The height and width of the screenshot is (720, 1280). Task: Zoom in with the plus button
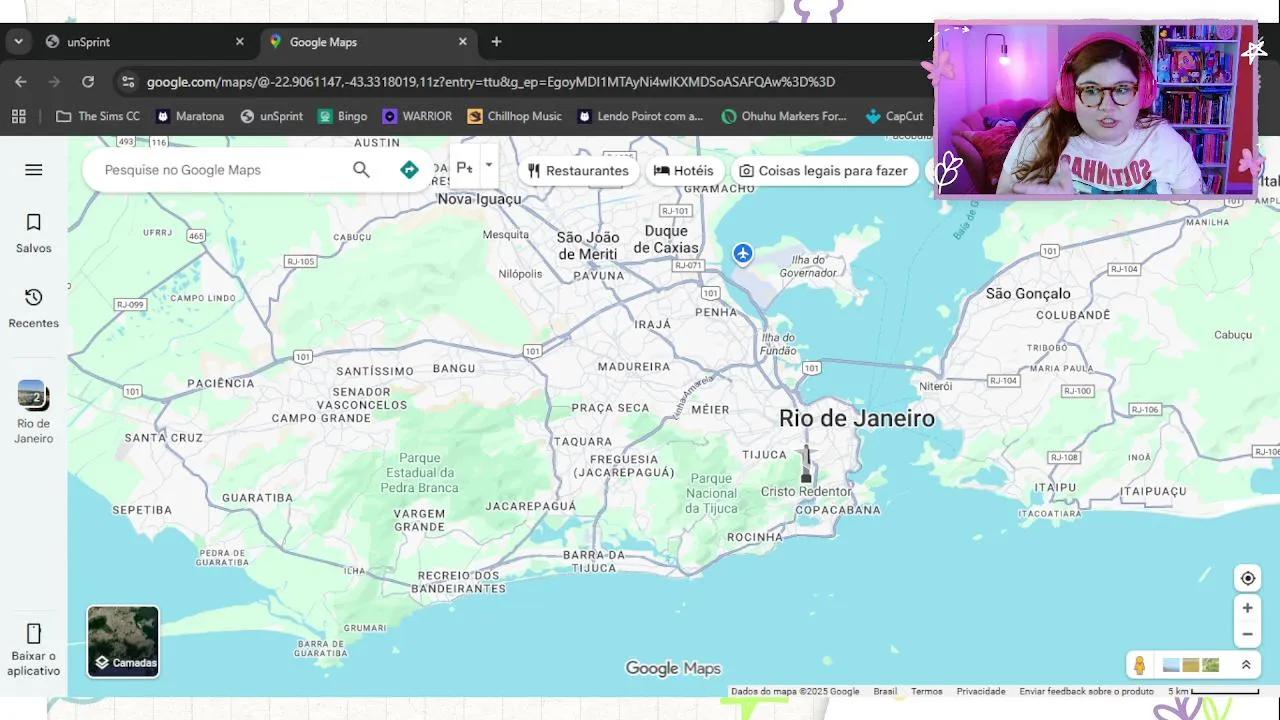pos(1248,608)
